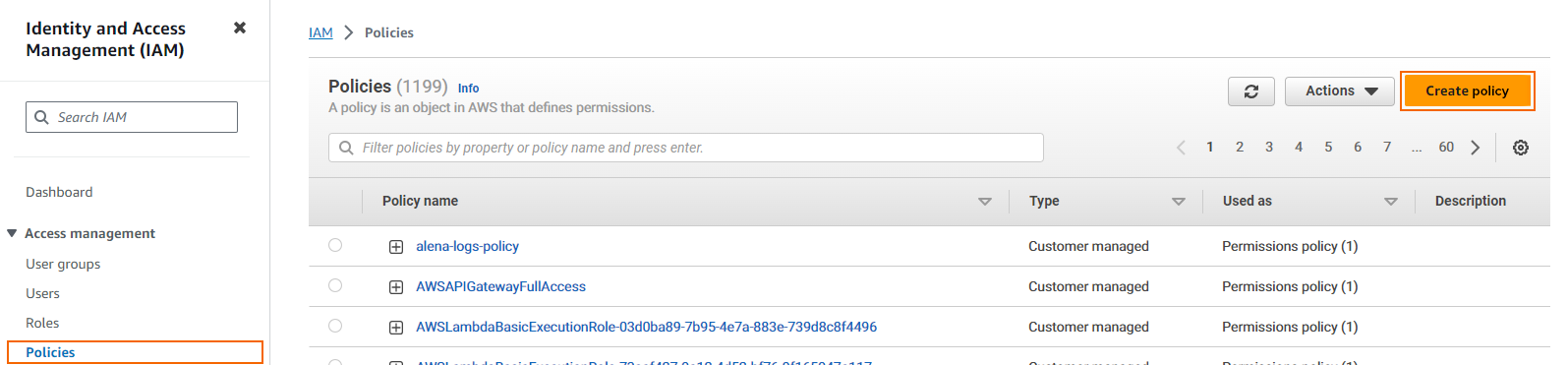The image size is (1568, 365).
Task: Open User groups in sidebar
Action: pyautogui.click(x=63, y=264)
